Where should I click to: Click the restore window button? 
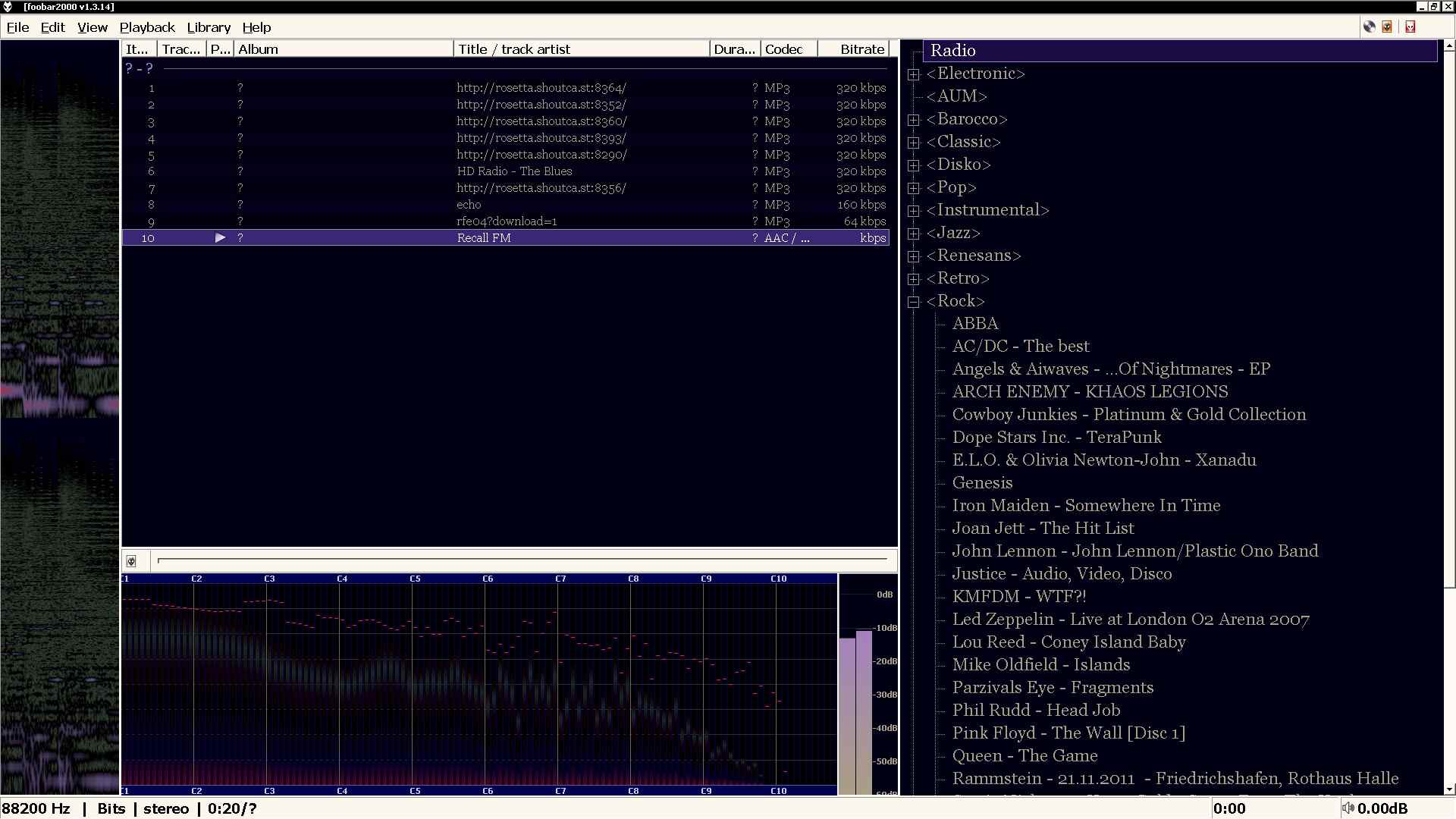pyautogui.click(x=1434, y=7)
